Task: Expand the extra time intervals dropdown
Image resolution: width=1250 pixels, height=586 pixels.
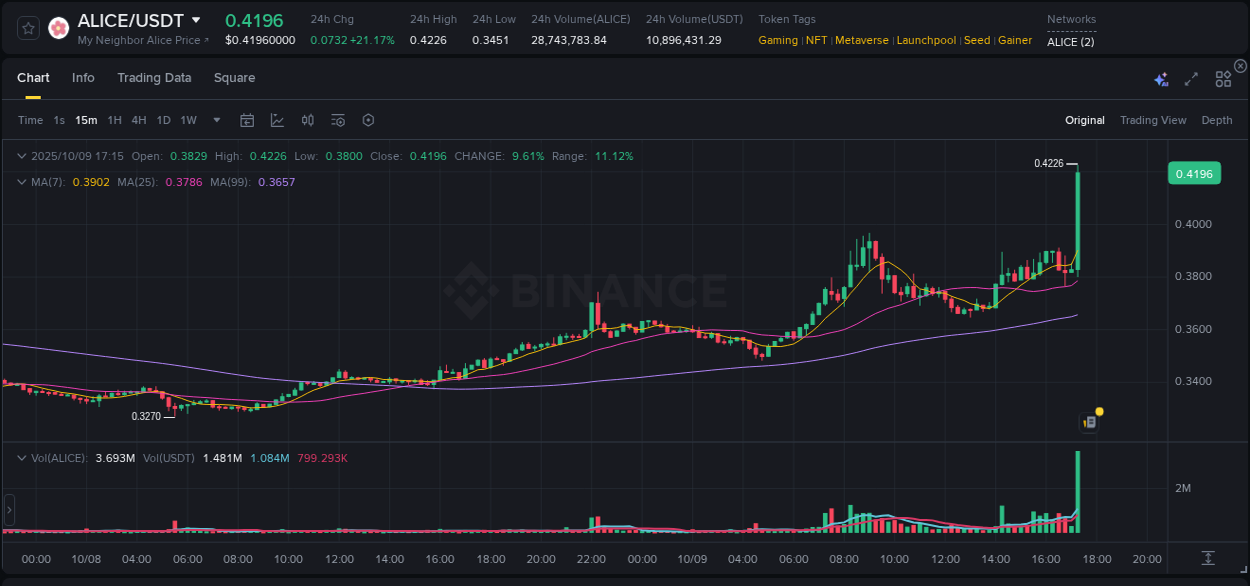Action: click(216, 120)
